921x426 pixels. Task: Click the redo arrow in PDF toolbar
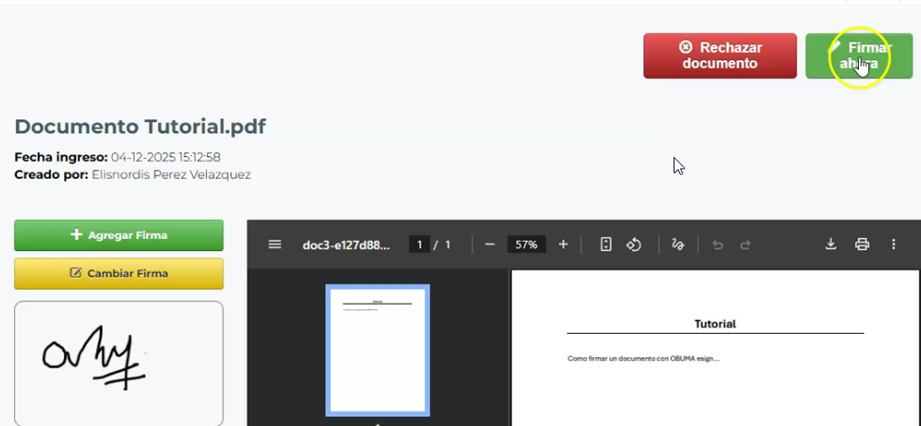(745, 245)
